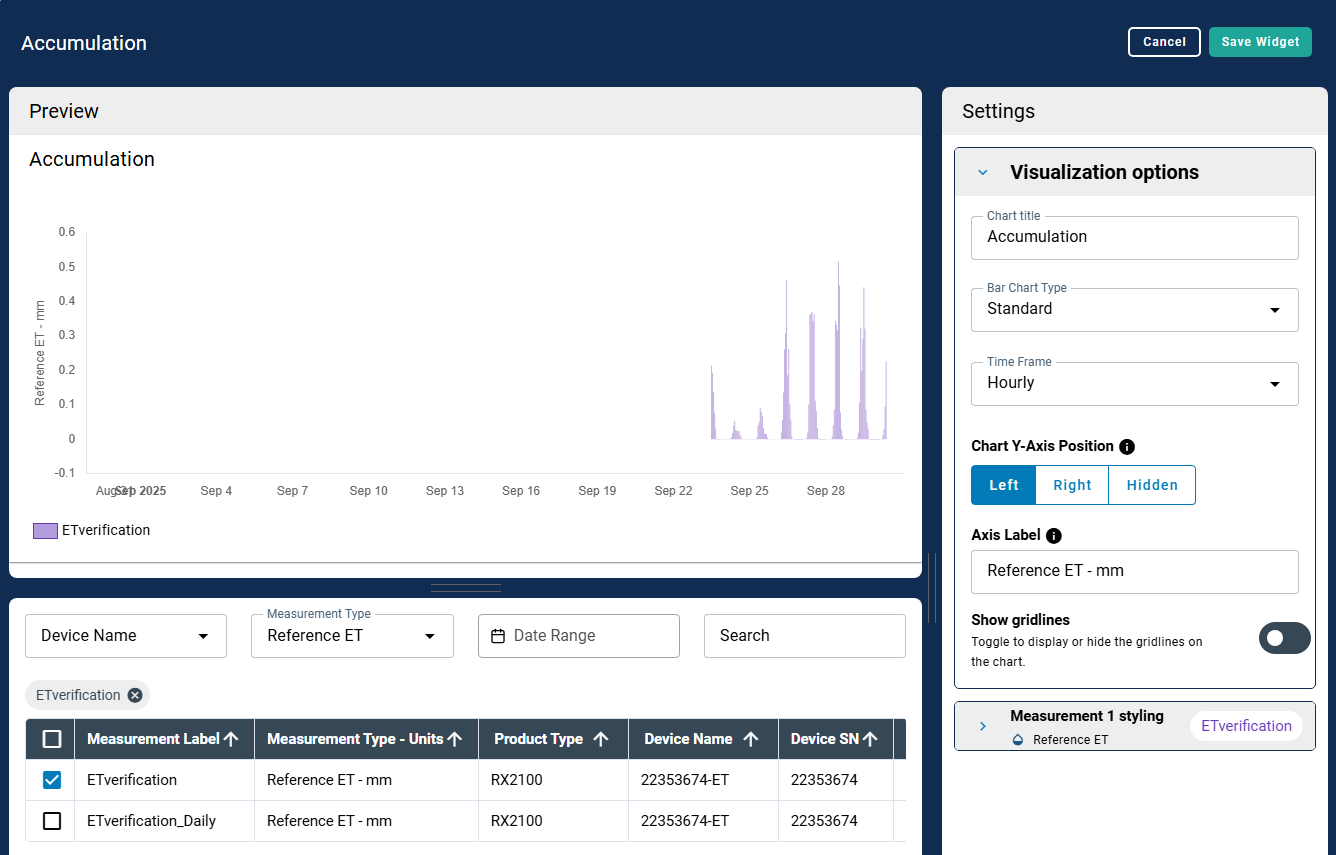1336x855 pixels.
Task: Click info icon next to Axis Label
Action: point(1053,536)
